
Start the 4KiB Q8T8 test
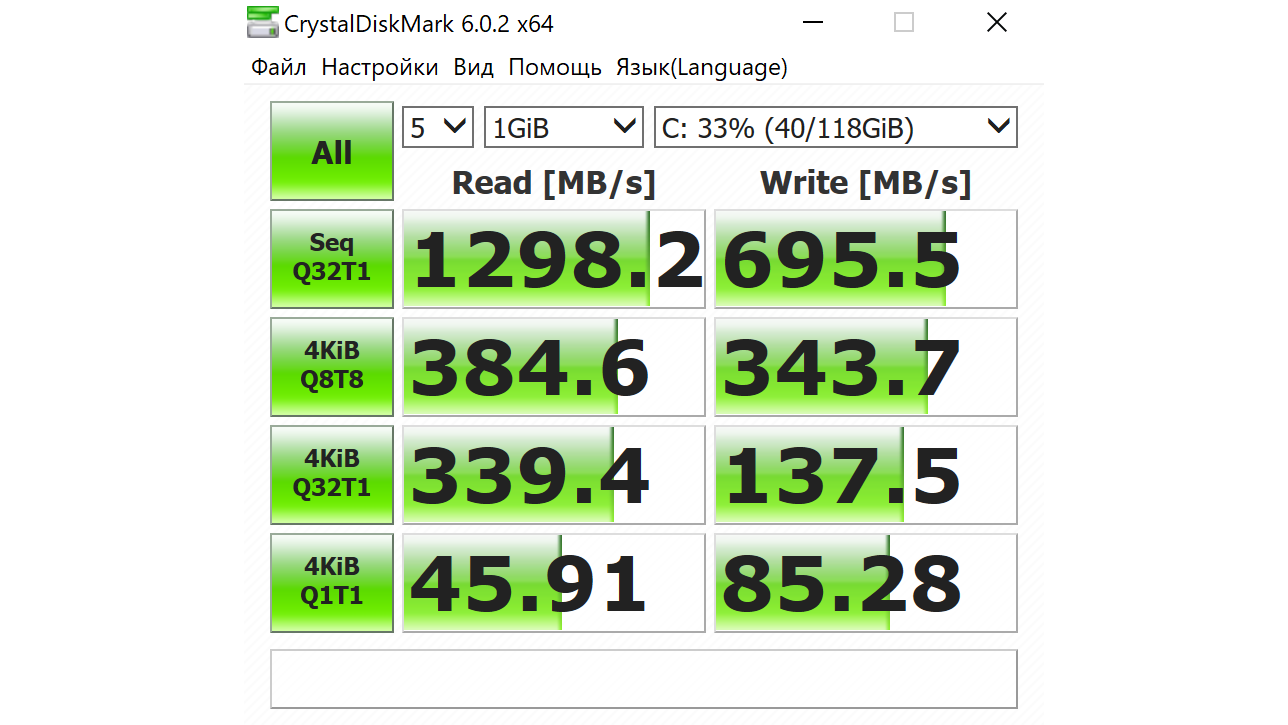[x=332, y=367]
